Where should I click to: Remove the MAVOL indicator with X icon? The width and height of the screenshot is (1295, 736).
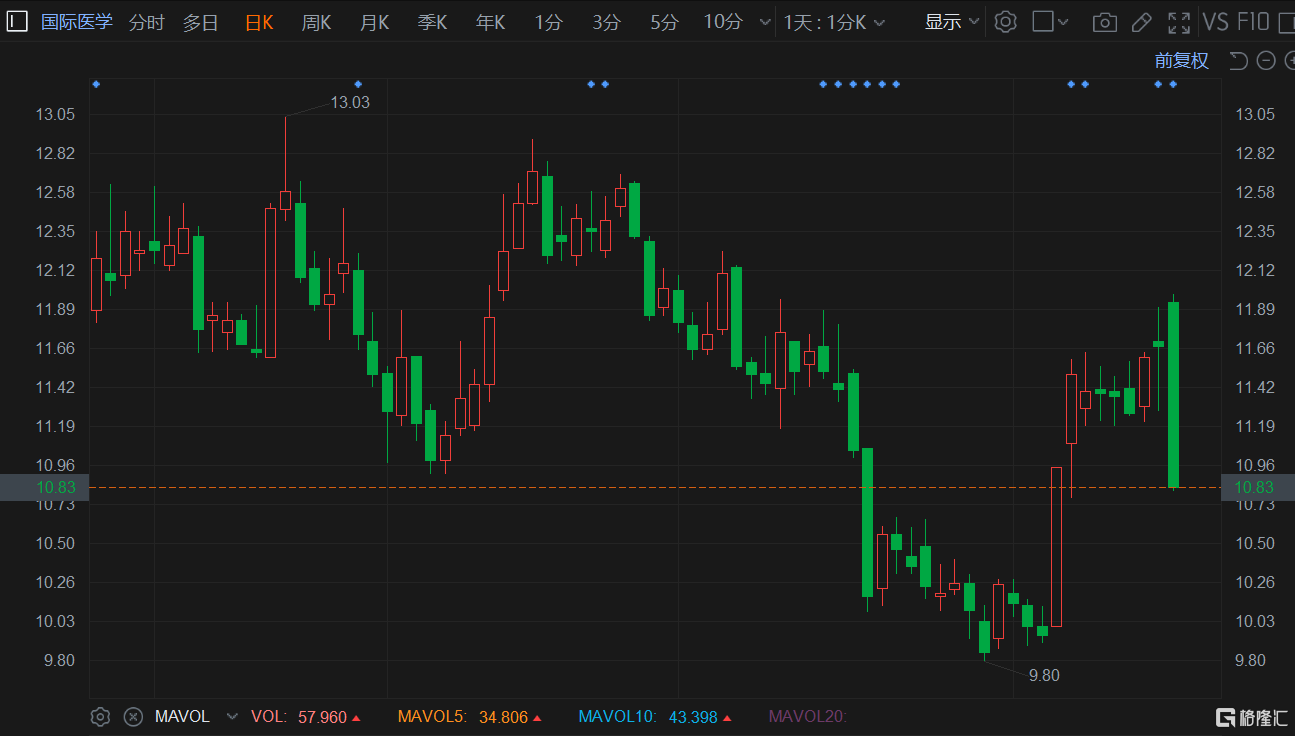133,717
